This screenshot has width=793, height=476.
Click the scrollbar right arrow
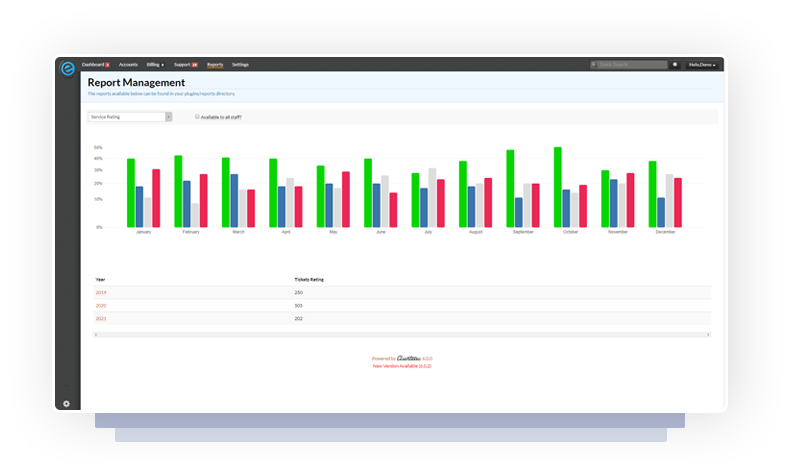pos(708,334)
